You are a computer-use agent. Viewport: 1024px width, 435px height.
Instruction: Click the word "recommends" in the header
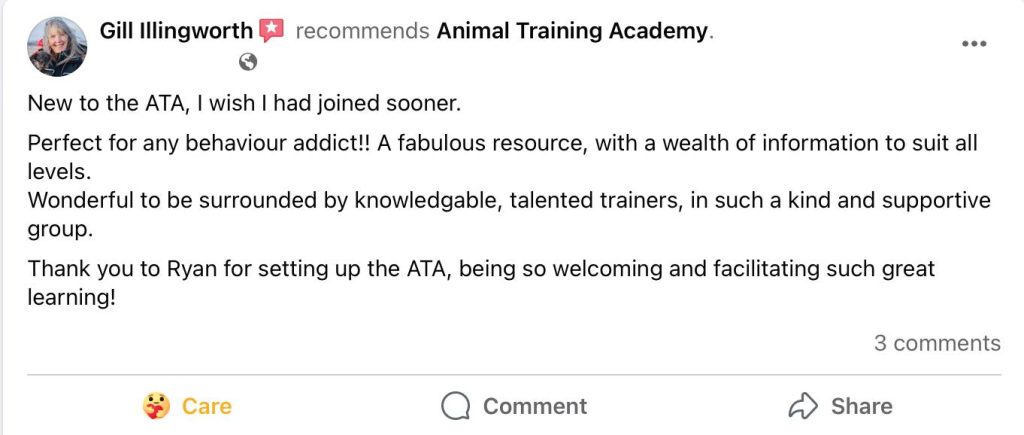pos(363,31)
